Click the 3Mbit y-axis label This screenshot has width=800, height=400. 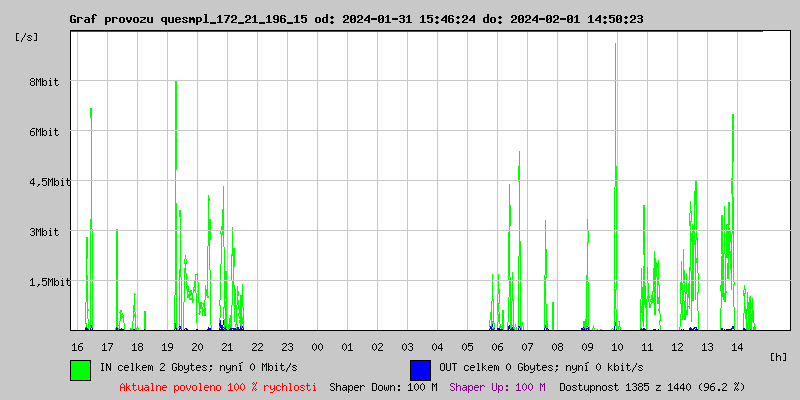coord(44,232)
